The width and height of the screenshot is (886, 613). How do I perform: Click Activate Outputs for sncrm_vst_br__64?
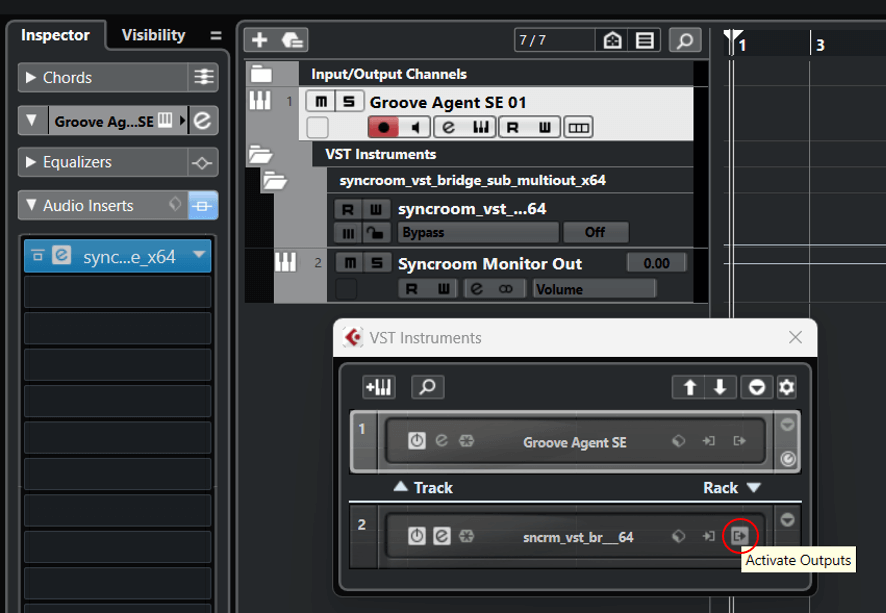coord(739,537)
